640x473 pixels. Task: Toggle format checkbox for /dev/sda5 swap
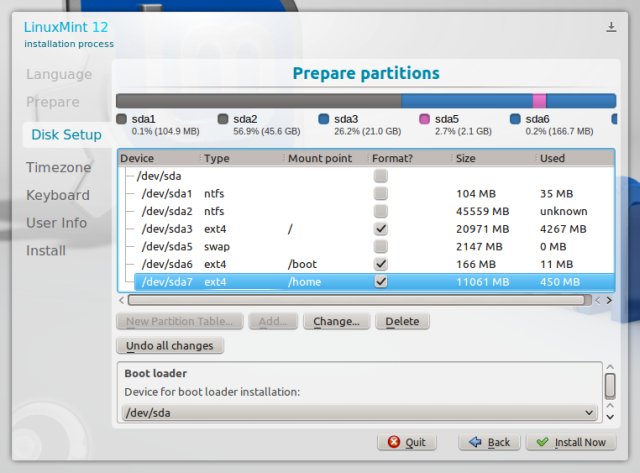(x=380, y=246)
